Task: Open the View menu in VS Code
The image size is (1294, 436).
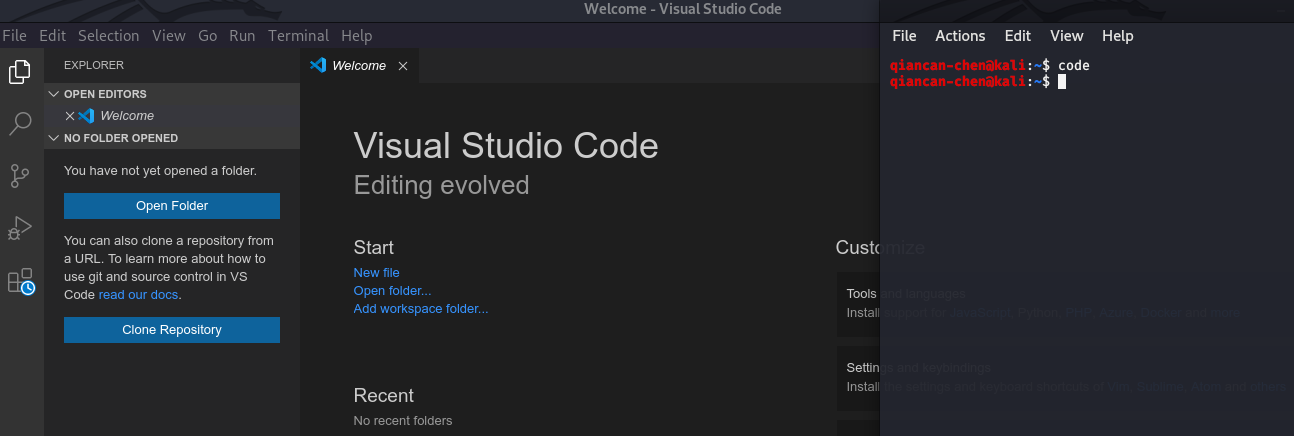Action: click(169, 36)
